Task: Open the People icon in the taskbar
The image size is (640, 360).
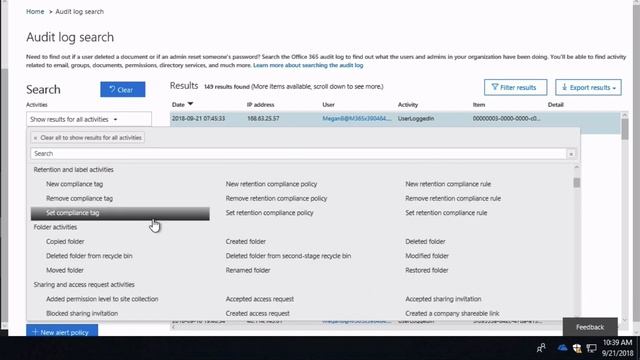Action: 541,348
